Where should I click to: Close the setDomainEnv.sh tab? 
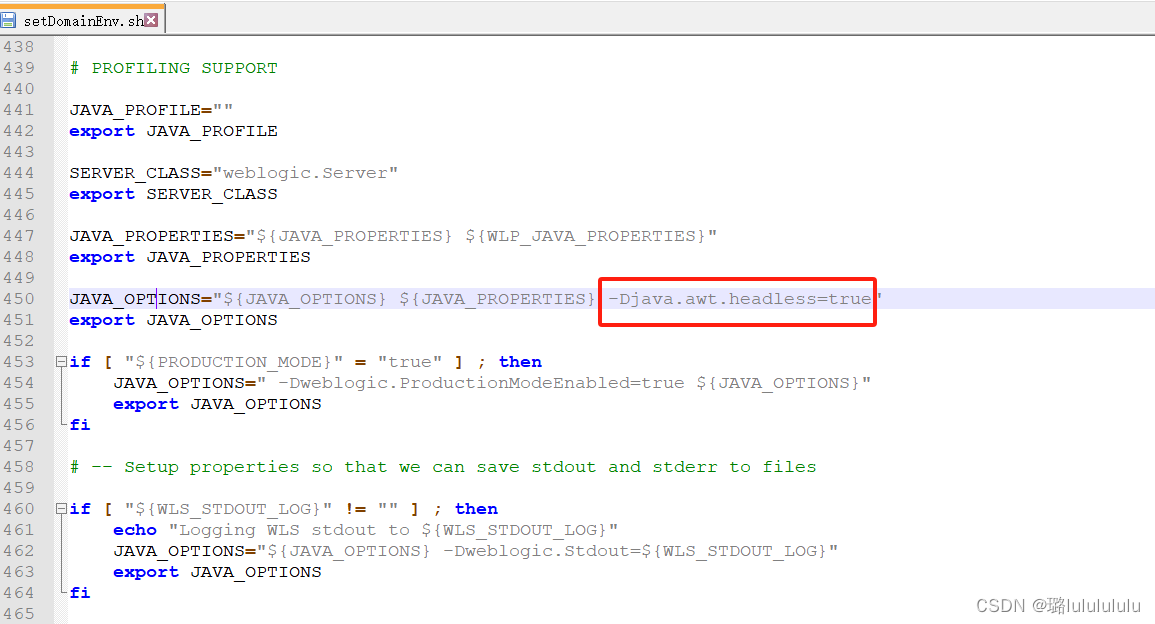[151, 20]
